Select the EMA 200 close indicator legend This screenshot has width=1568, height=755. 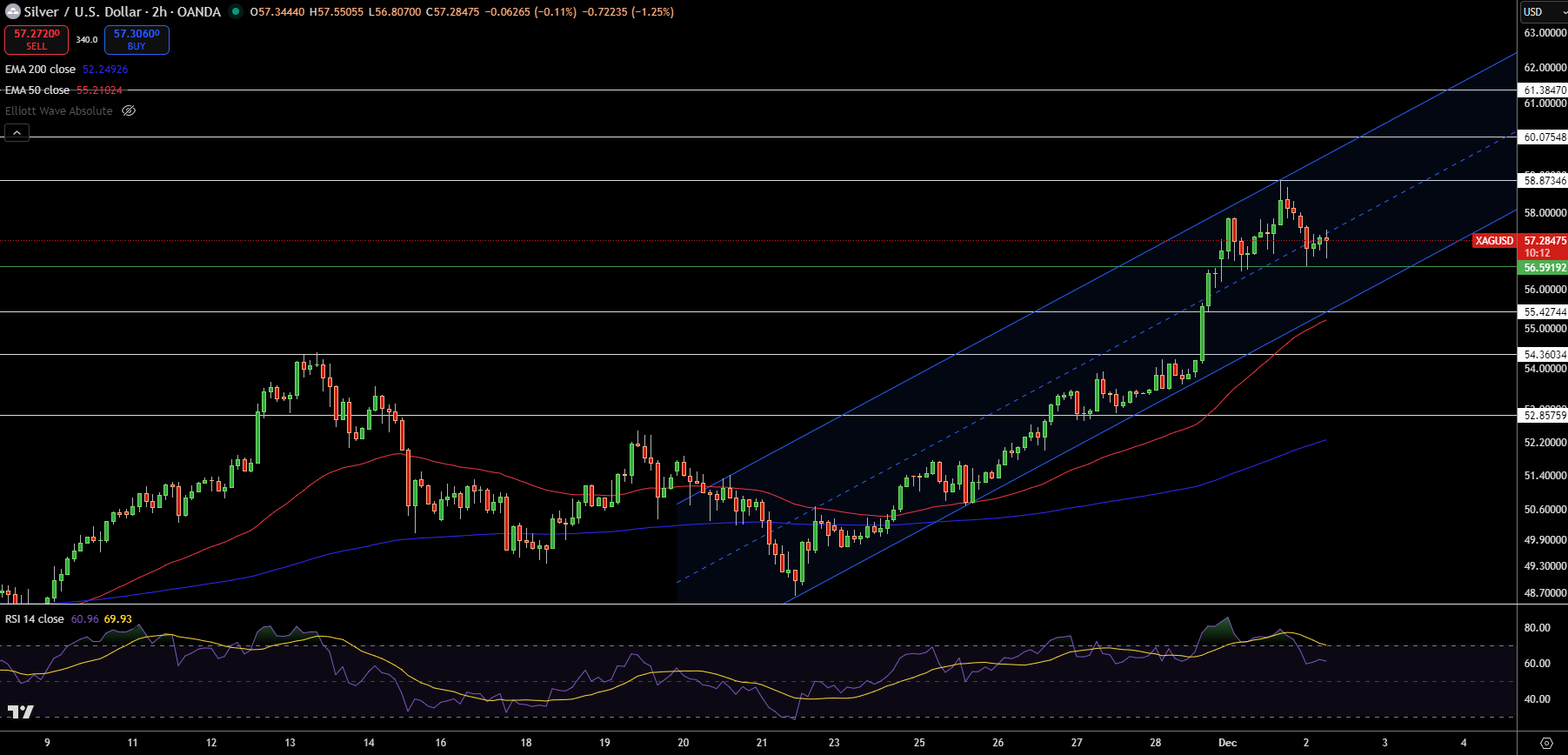click(x=40, y=70)
